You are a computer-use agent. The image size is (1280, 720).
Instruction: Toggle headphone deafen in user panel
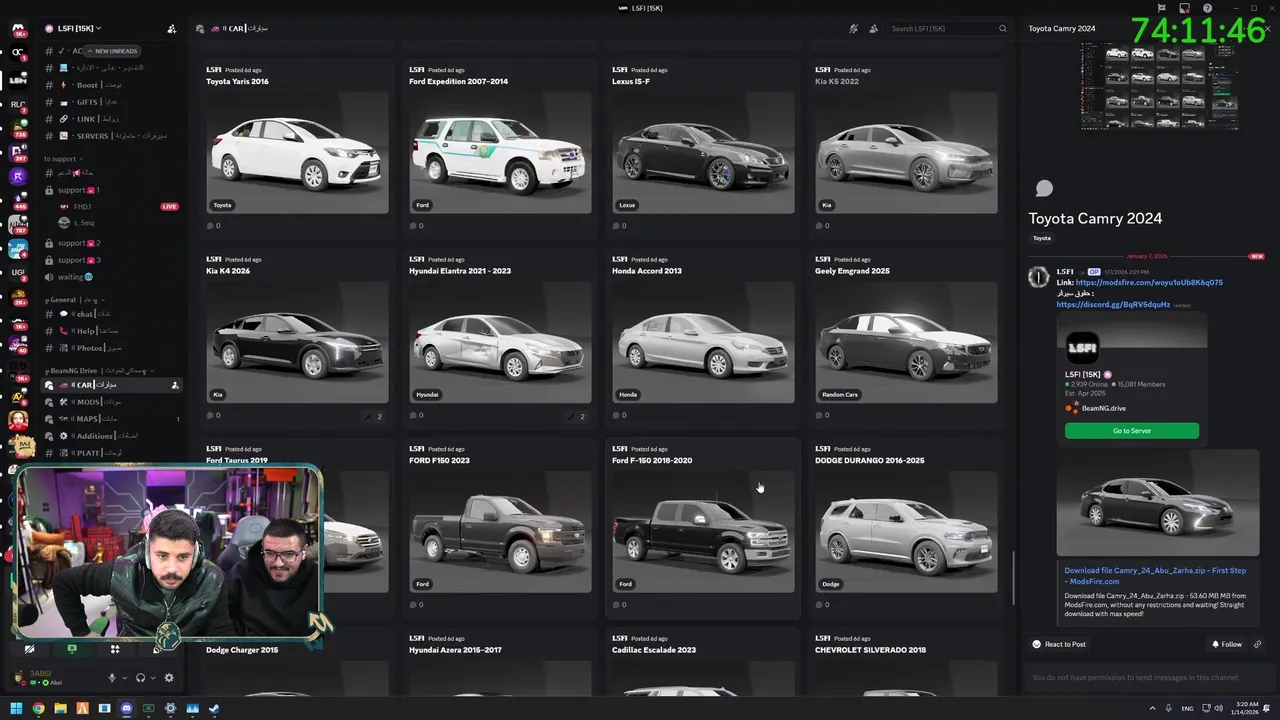140,678
